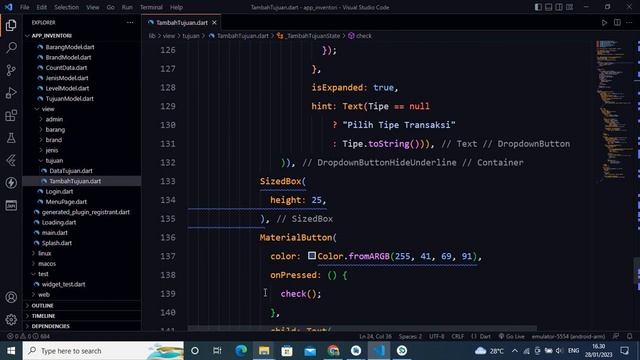Viewport: 640px width, 360px height.
Task: Open the Terminal menu
Action: (151, 7)
